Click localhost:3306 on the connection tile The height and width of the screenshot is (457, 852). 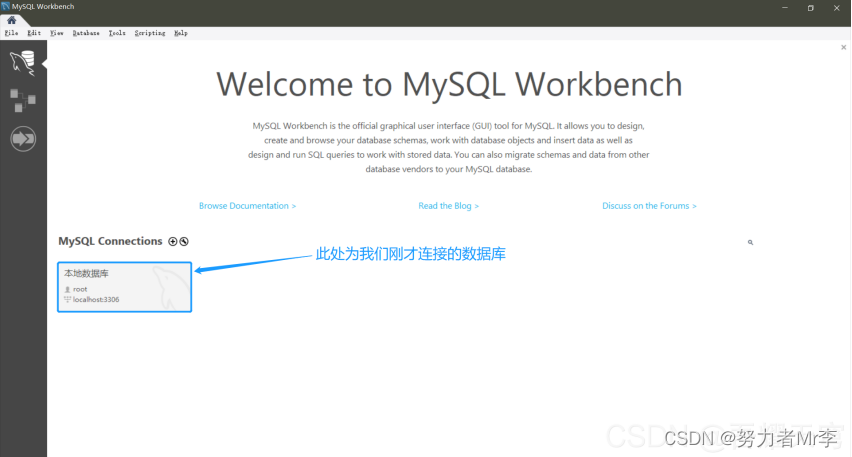pos(96,299)
